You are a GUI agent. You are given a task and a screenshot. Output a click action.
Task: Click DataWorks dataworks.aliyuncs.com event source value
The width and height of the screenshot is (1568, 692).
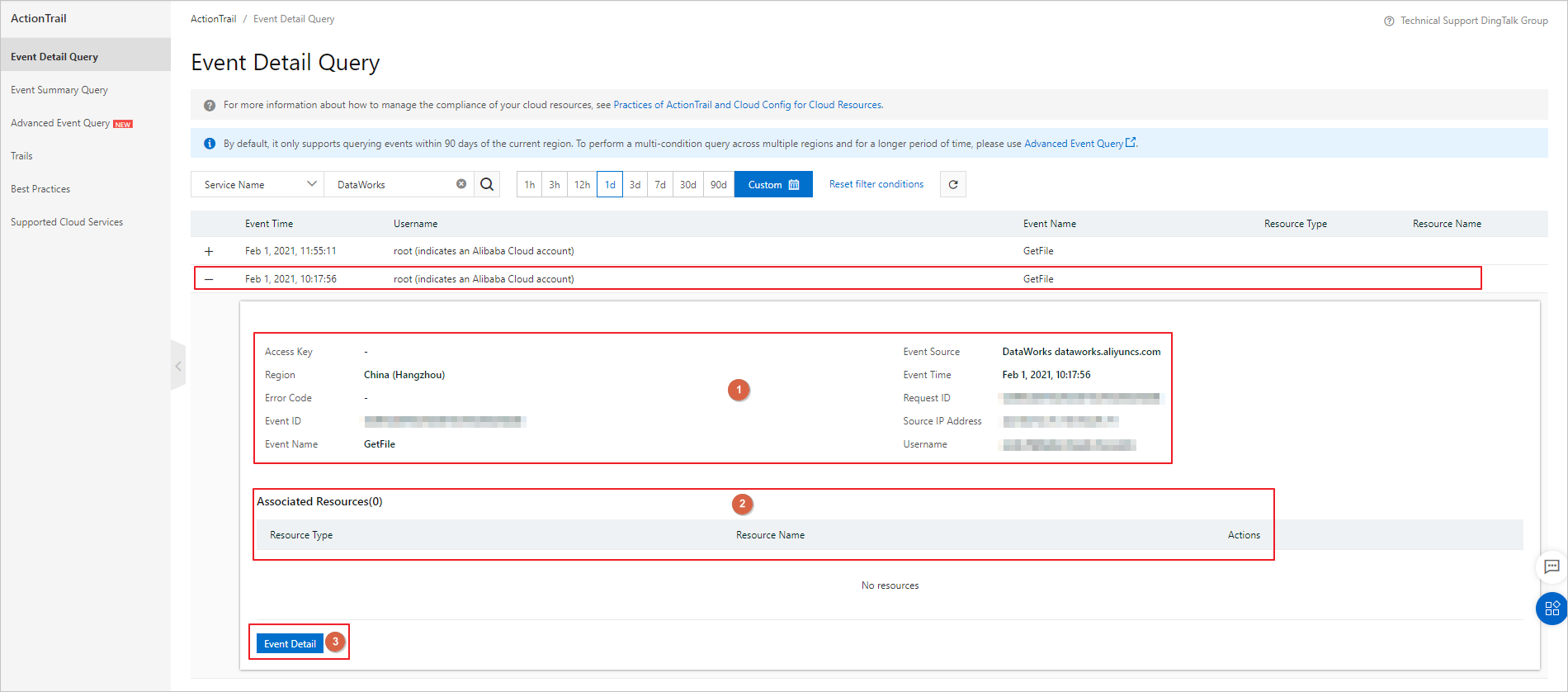pyautogui.click(x=1081, y=352)
